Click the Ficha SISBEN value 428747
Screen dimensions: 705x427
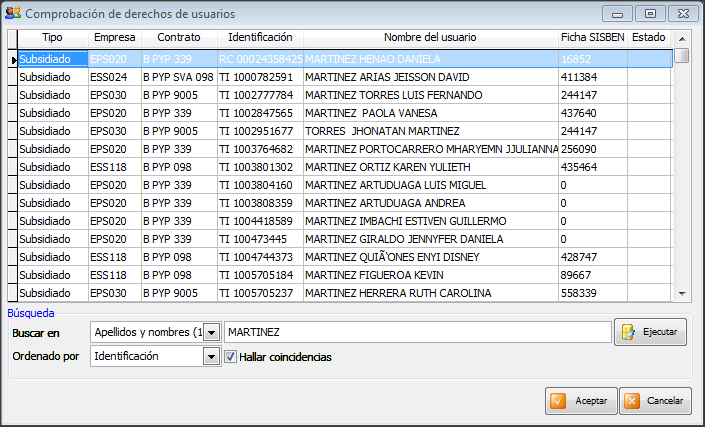[x=593, y=257]
